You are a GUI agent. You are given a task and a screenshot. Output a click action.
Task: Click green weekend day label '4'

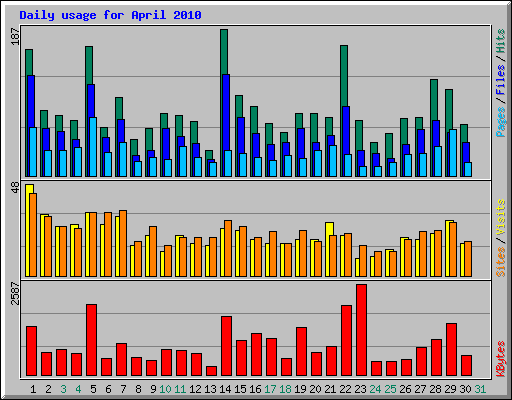point(78,389)
